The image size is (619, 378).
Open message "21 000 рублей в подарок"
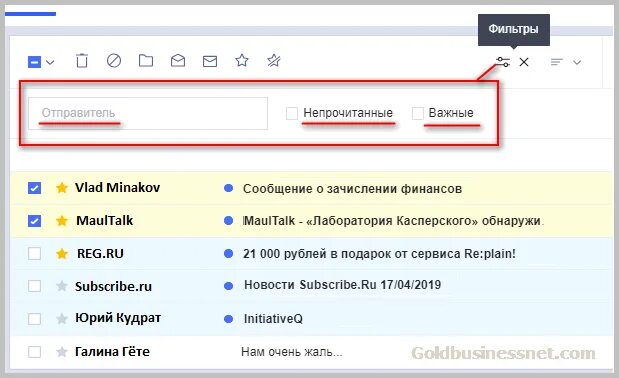(x=379, y=253)
